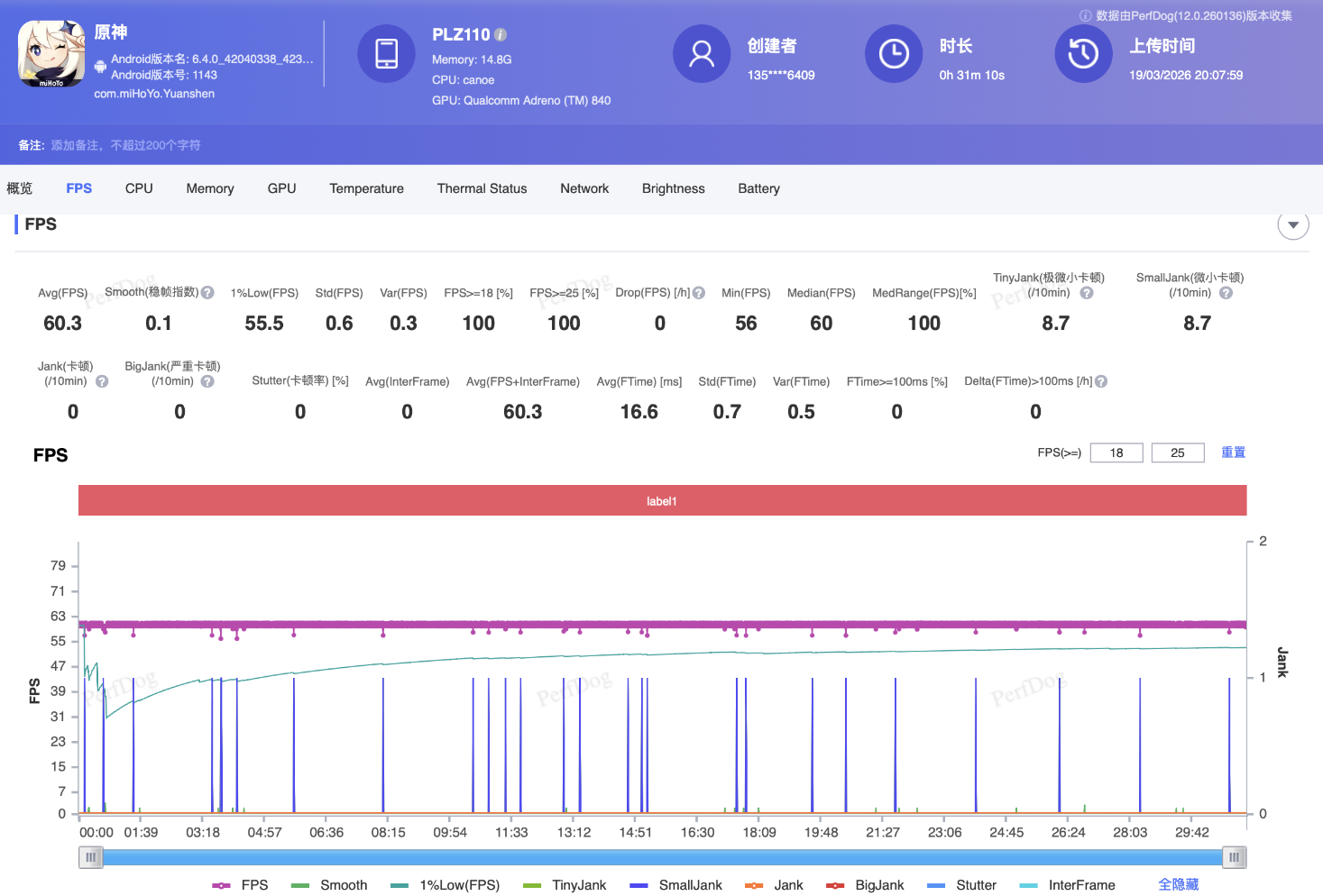Click the hide all legend link

(1178, 885)
